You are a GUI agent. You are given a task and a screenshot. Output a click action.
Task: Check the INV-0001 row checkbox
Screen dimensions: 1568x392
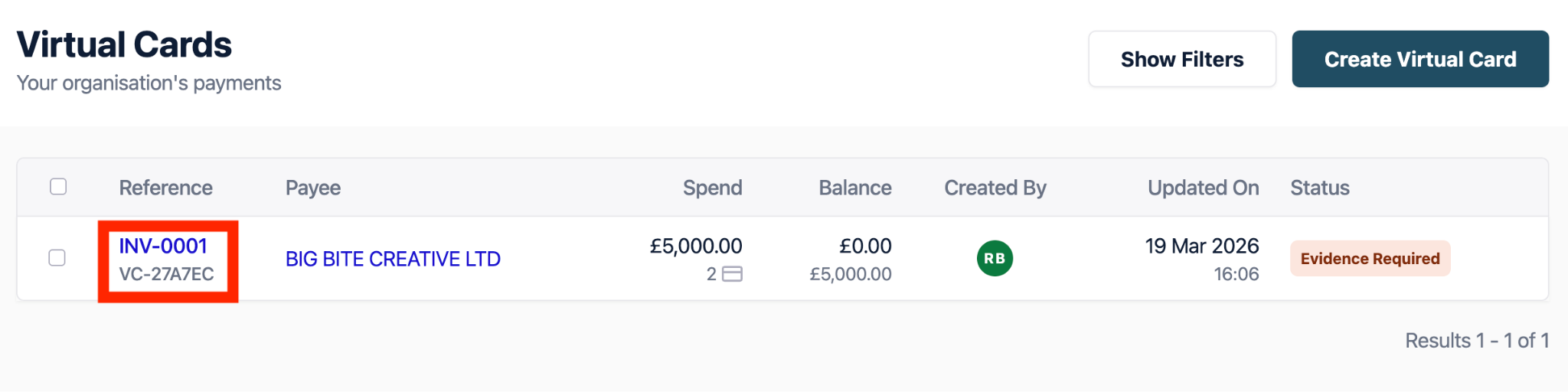pyautogui.click(x=57, y=258)
